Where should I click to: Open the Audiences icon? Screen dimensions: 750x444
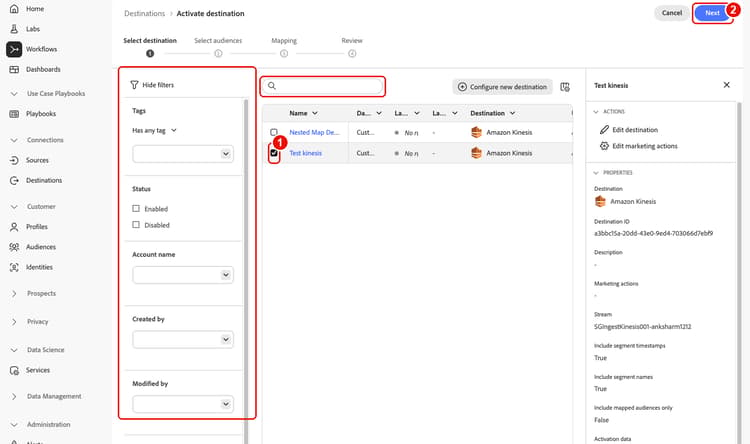(14, 247)
